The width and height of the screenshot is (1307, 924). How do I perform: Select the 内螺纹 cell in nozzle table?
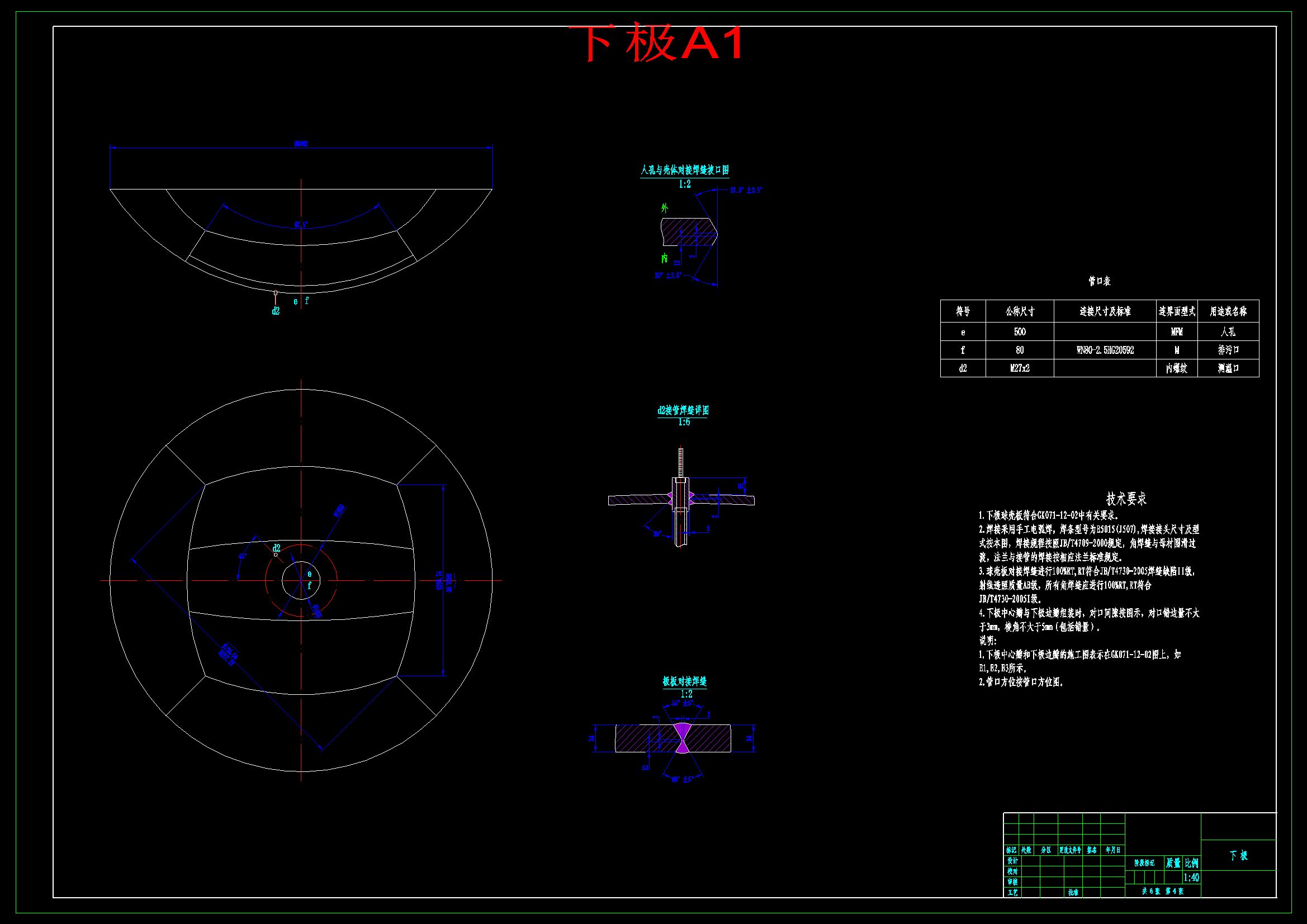[x=1176, y=368]
